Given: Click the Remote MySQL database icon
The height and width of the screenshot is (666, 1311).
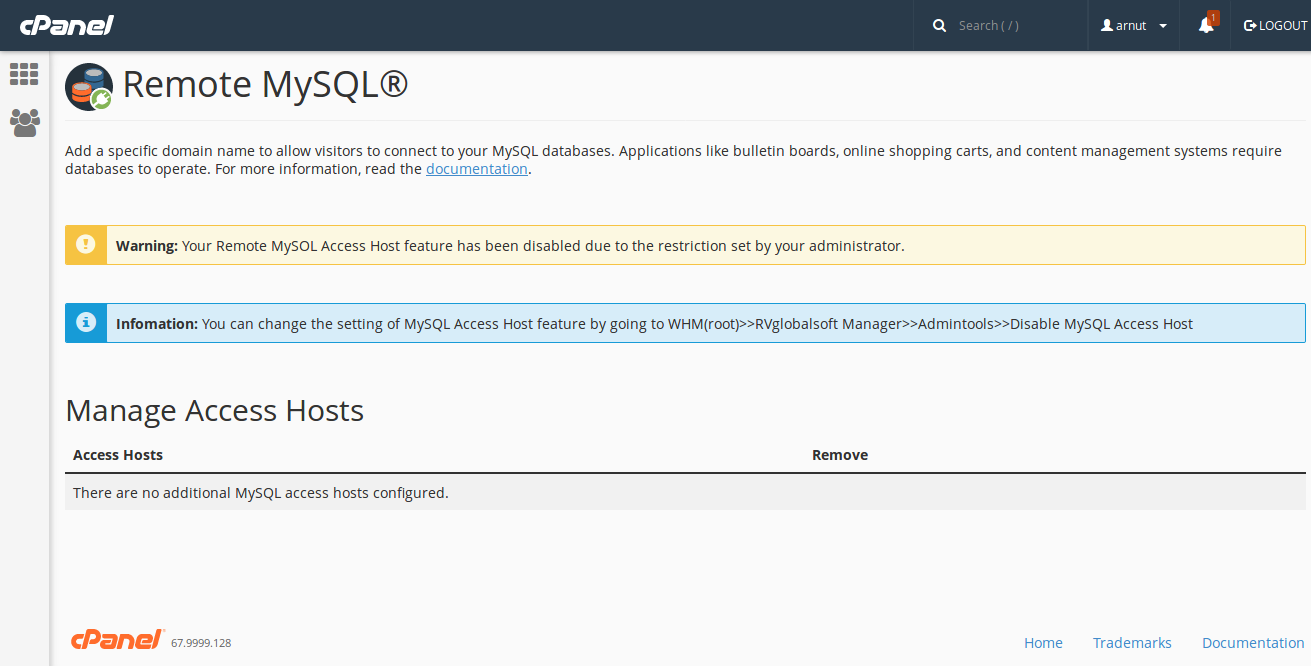Looking at the screenshot, I should pyautogui.click(x=88, y=86).
